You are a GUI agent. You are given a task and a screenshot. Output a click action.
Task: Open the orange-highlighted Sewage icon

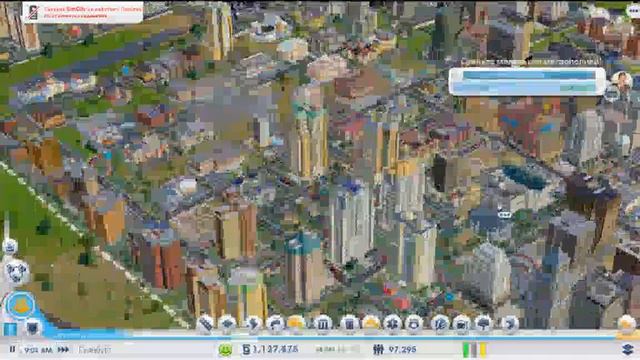(297, 324)
